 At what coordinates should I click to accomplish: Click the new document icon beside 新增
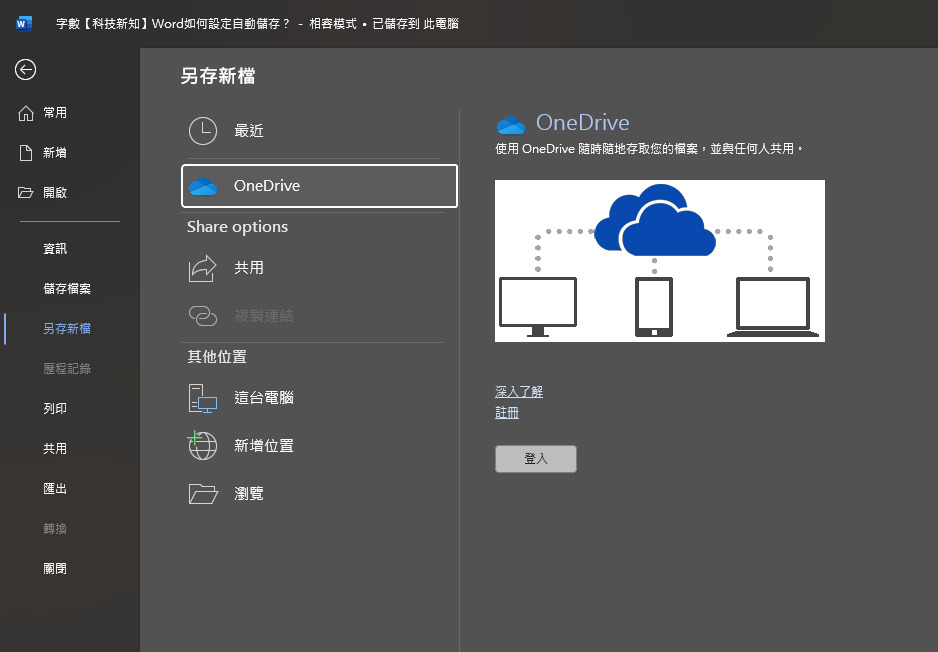coord(26,153)
